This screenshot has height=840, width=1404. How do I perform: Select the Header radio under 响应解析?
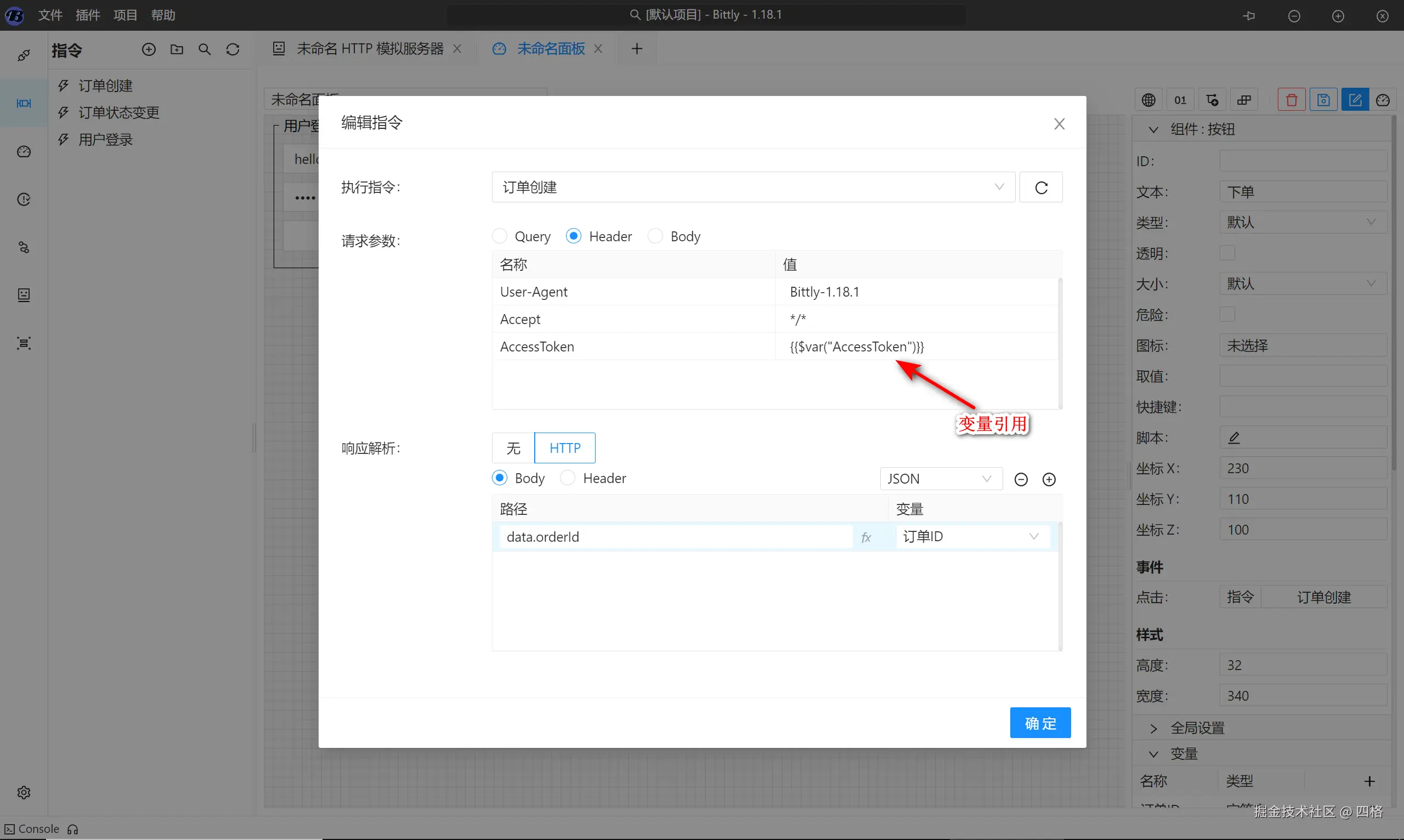pos(567,478)
